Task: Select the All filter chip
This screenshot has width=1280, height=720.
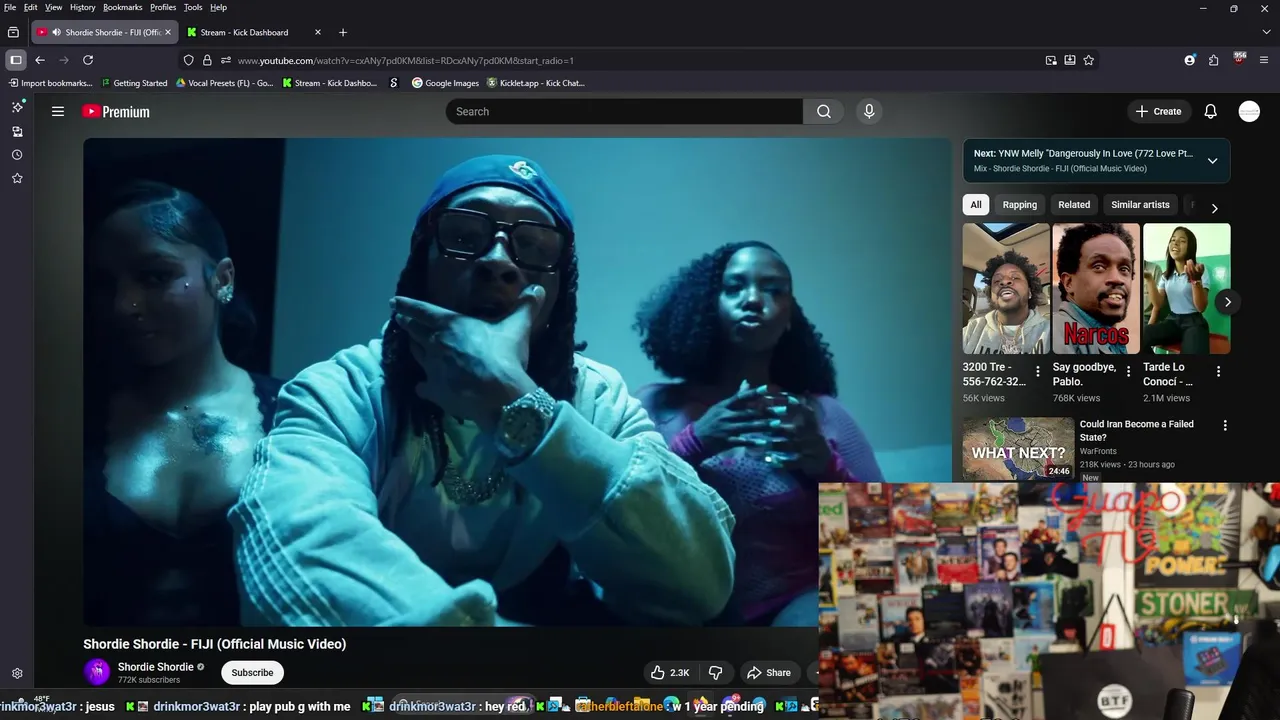Action: point(976,204)
